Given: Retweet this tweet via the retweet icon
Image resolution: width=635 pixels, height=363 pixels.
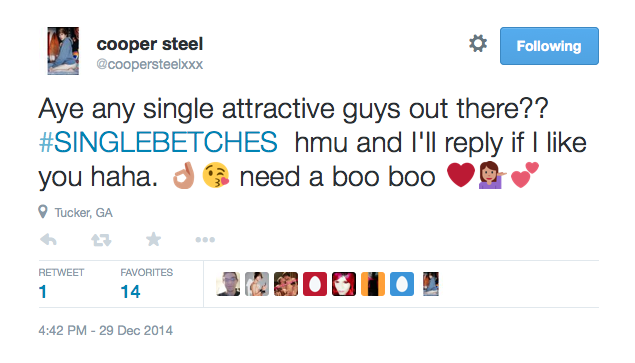Looking at the screenshot, I should (101, 240).
